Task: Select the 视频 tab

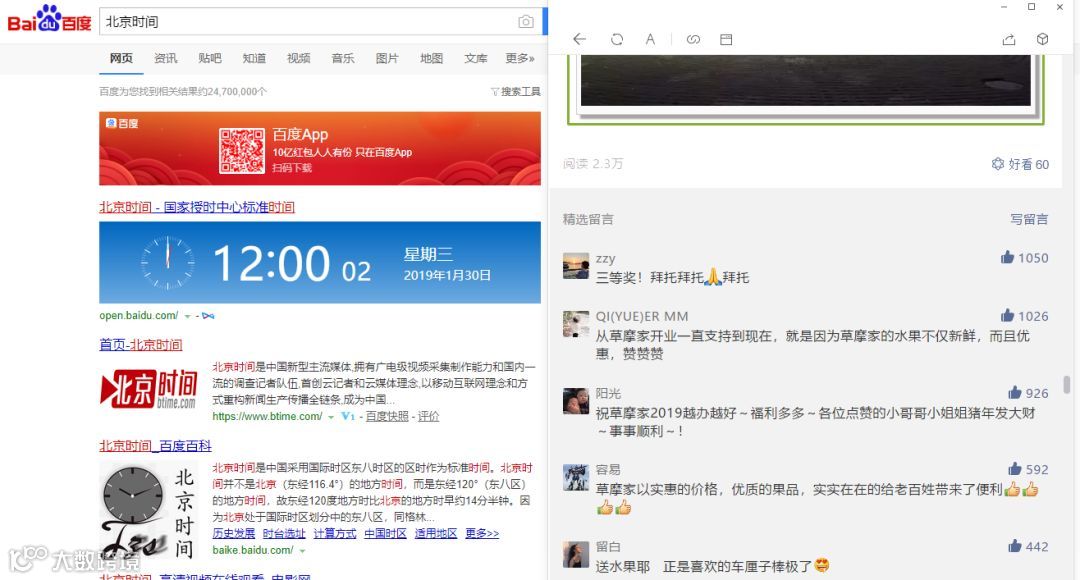Action: tap(298, 59)
